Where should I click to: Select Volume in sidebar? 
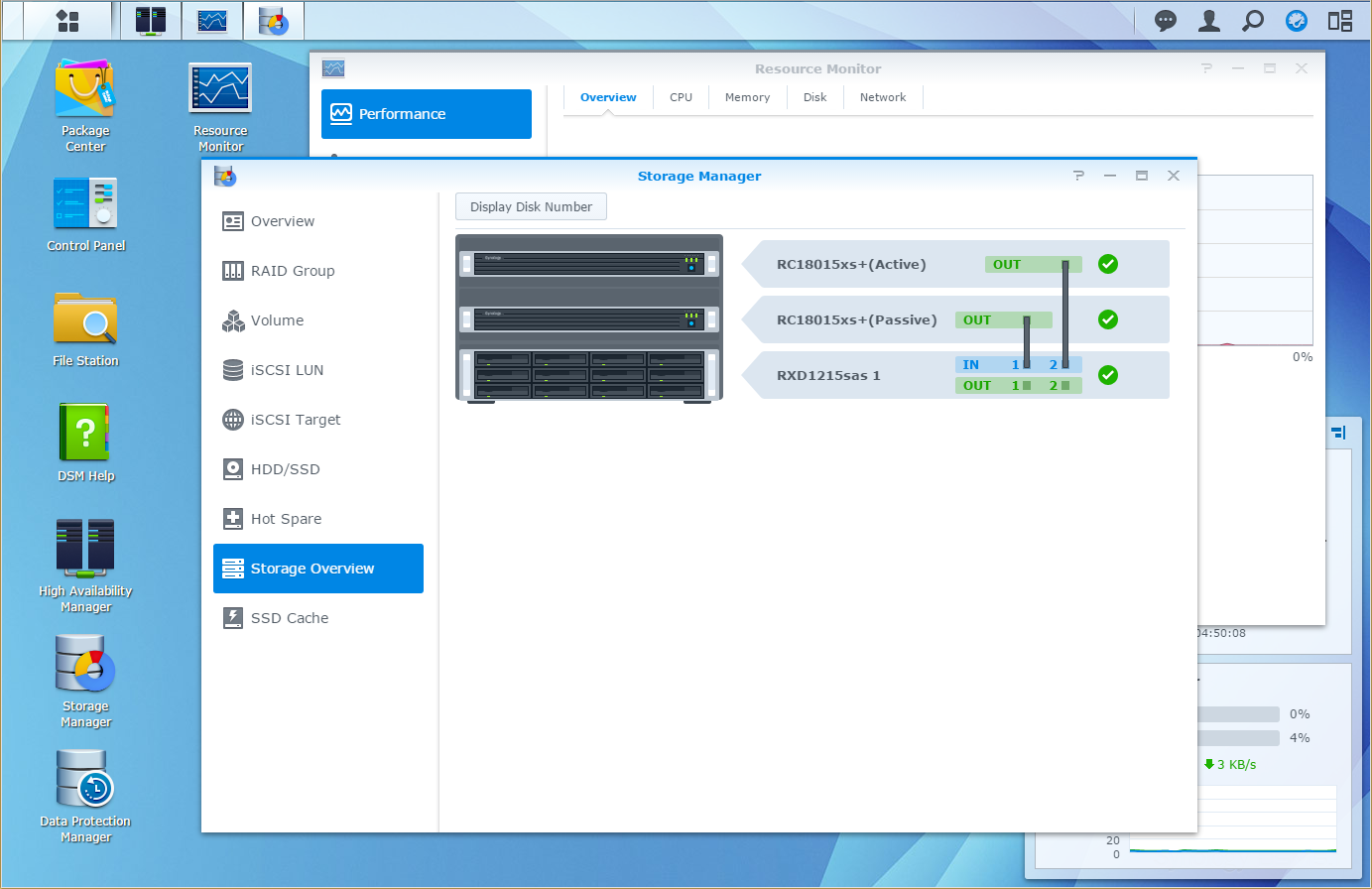[318, 320]
